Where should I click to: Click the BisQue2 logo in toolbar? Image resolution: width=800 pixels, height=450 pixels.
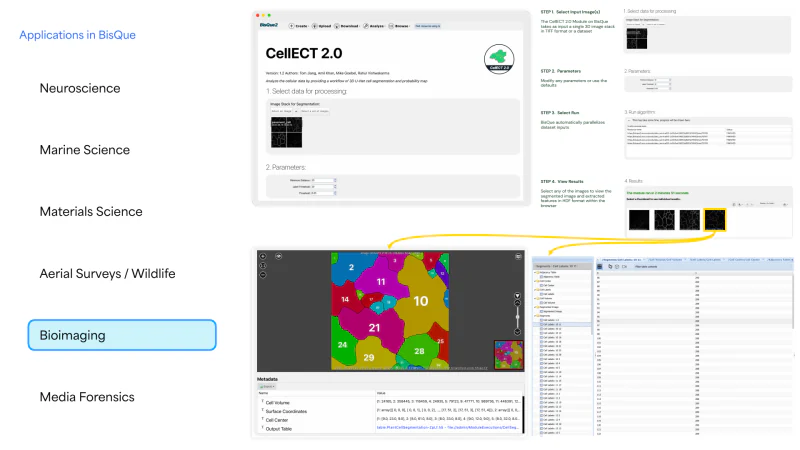tap(269, 25)
